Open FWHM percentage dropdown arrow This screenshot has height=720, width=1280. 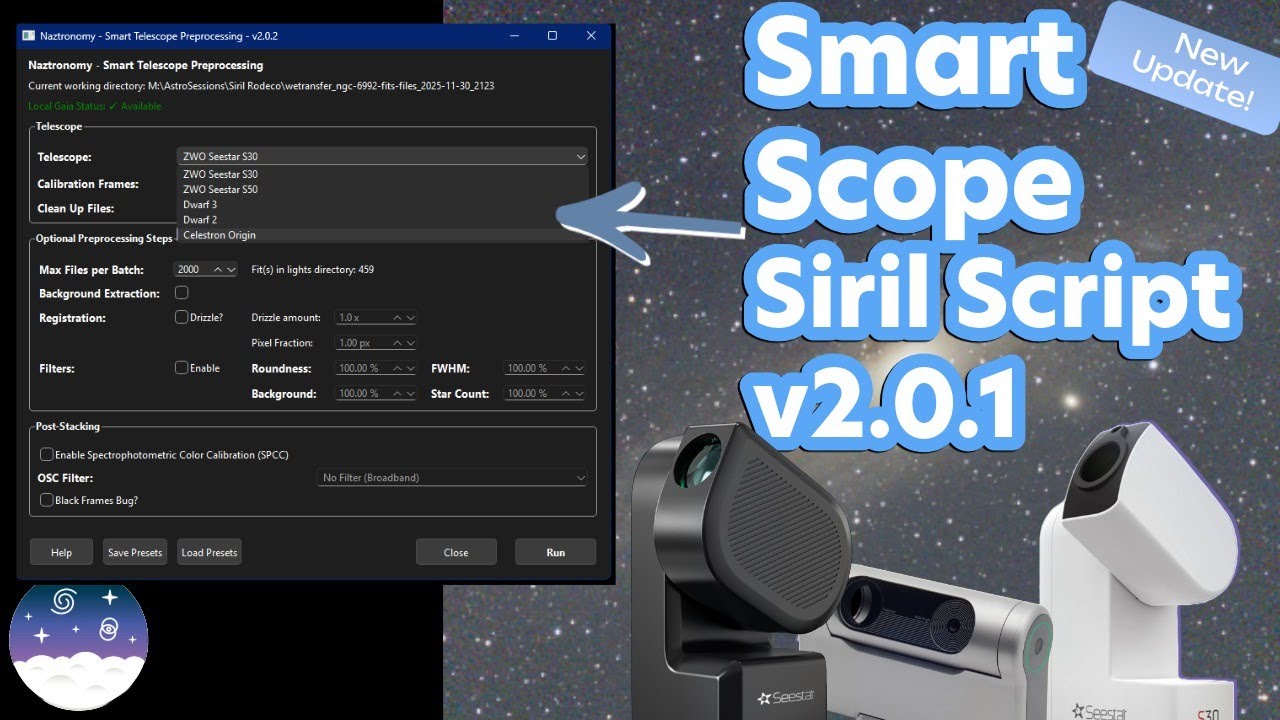[579, 368]
